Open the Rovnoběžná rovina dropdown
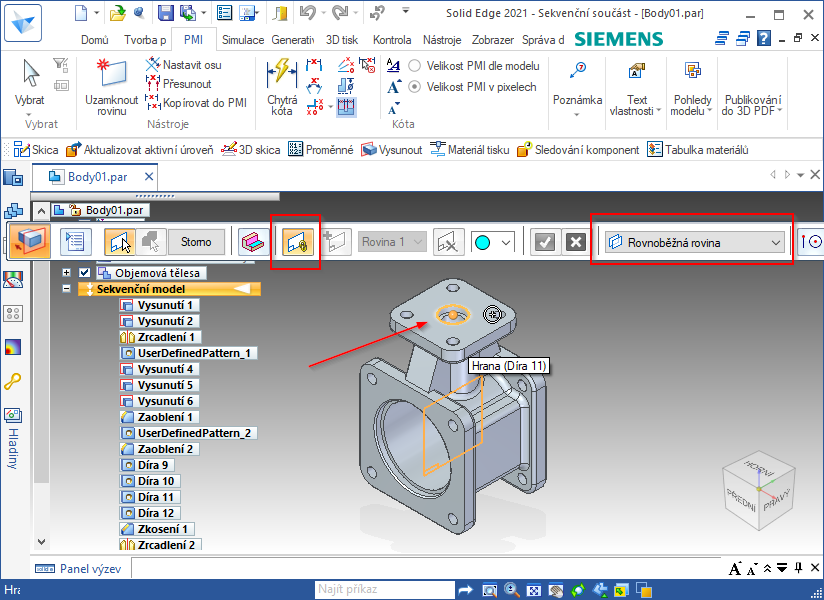Screen dimensions: 824x600 coord(775,242)
